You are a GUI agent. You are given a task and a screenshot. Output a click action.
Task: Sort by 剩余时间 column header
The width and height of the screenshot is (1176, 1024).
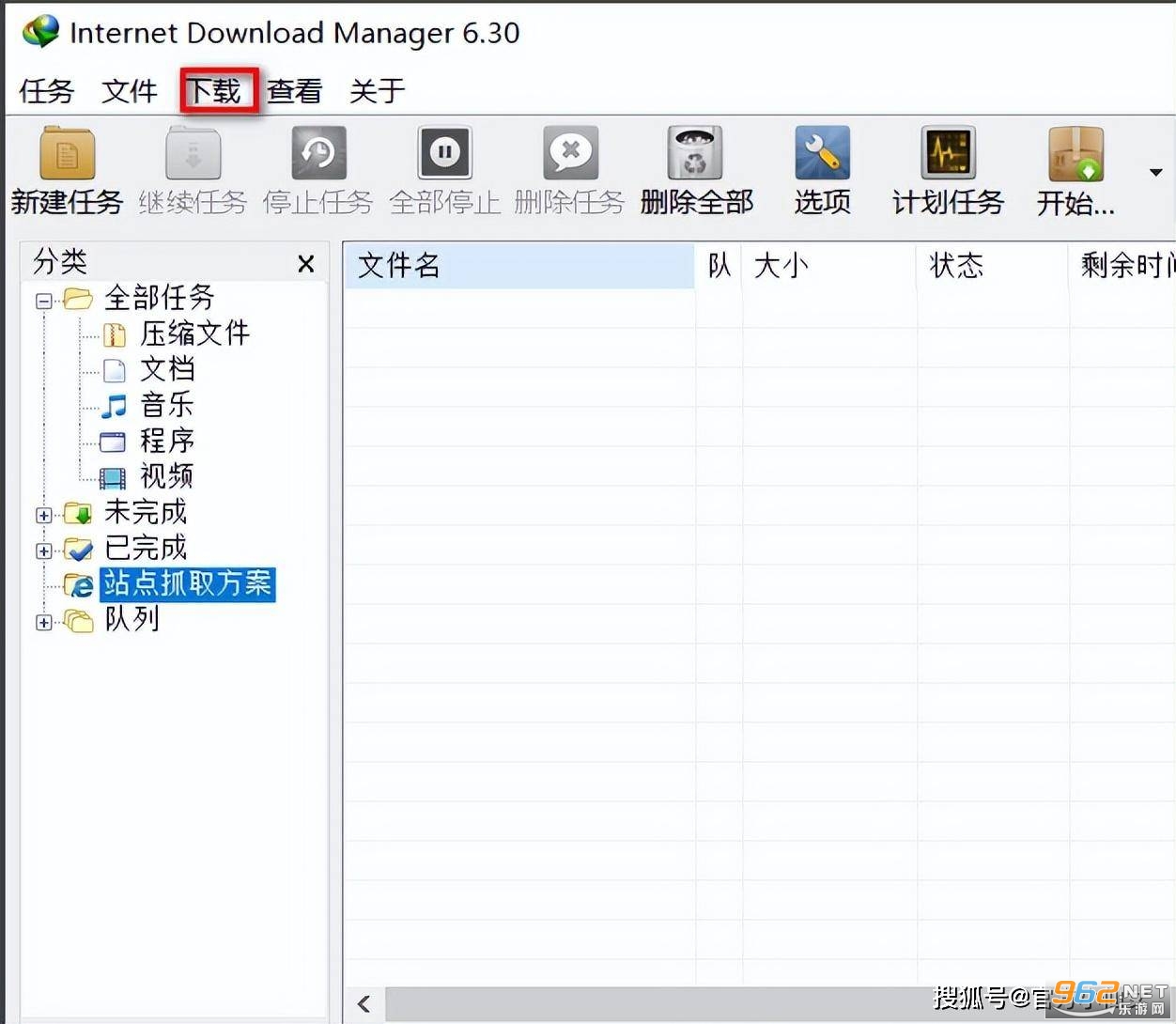coord(1123,266)
